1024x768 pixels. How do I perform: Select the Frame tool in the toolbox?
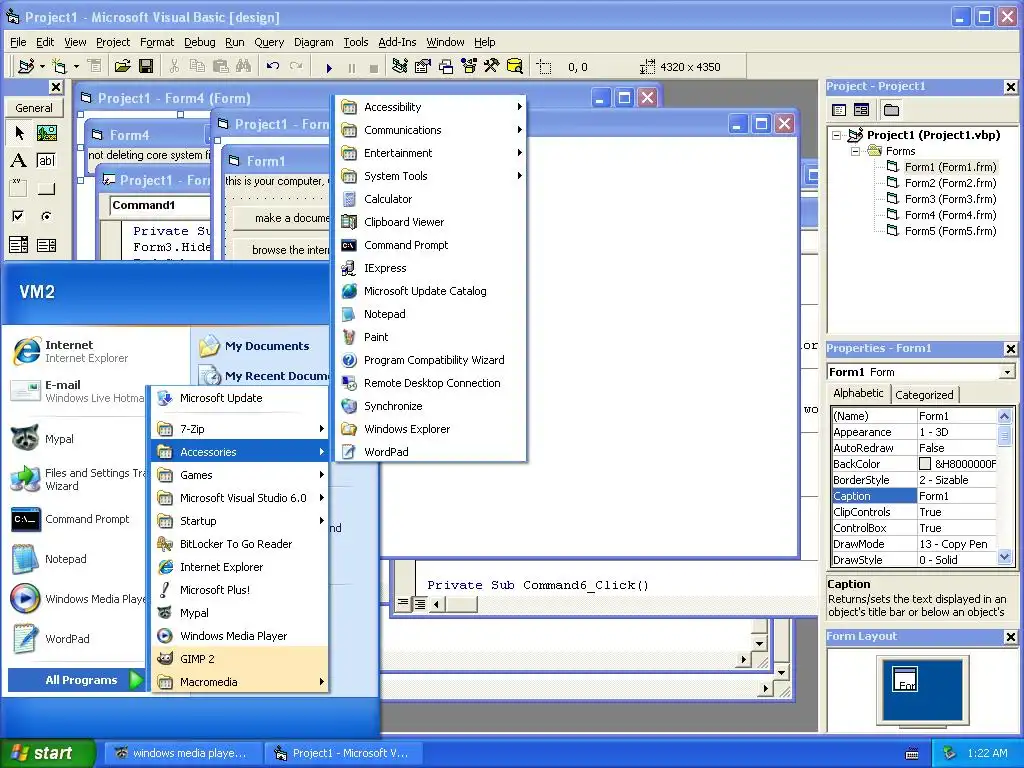coord(19,189)
